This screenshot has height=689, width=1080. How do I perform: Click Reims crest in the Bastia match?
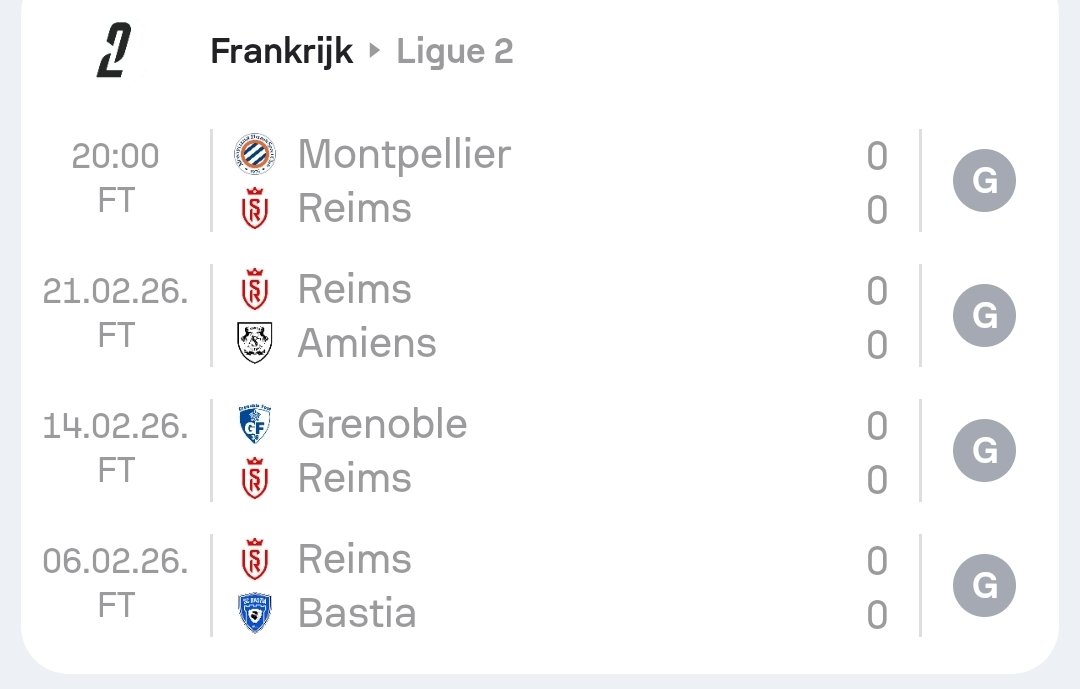[x=255, y=560]
